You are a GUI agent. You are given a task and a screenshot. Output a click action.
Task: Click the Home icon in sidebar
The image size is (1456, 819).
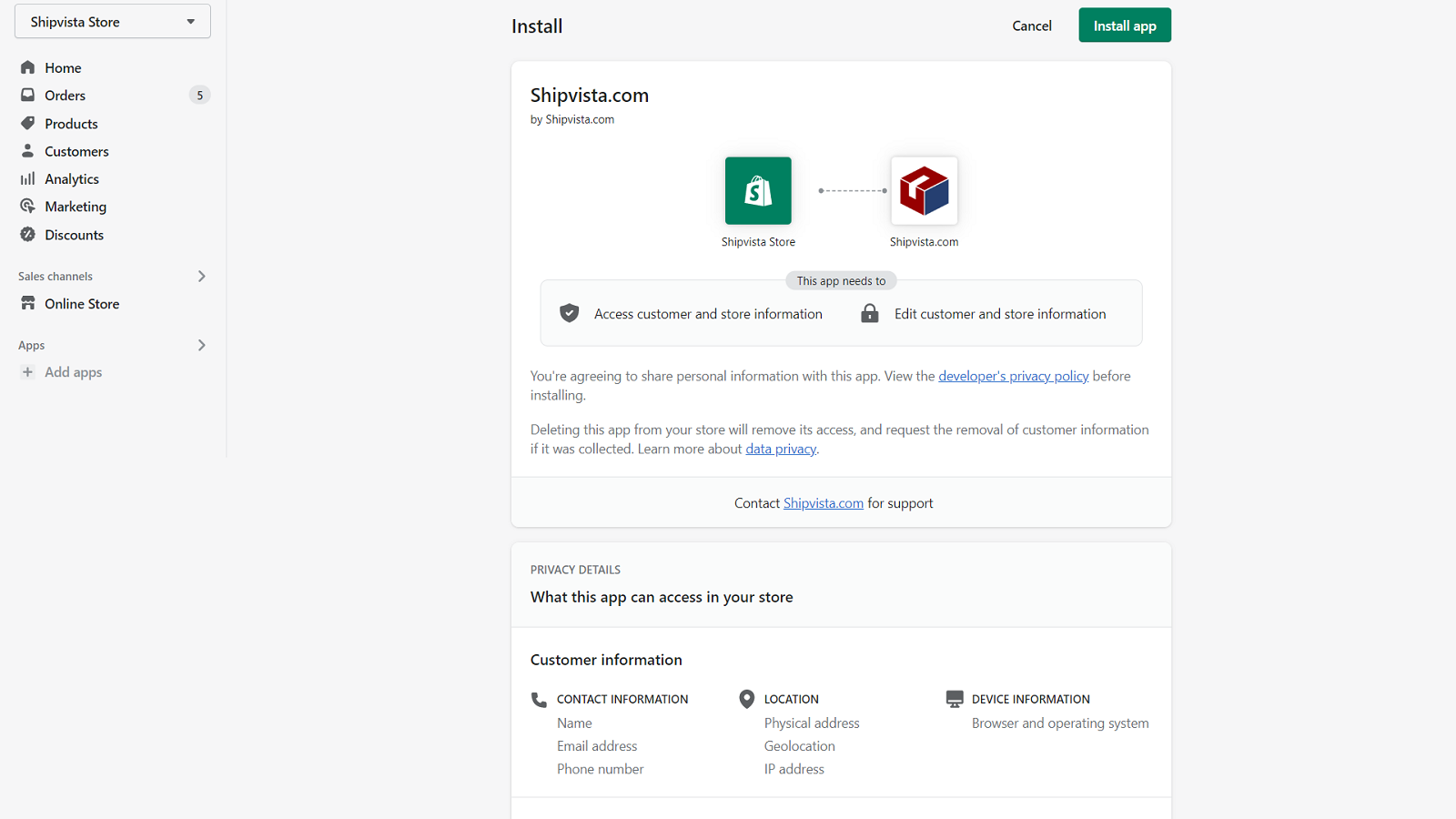pyautogui.click(x=28, y=67)
